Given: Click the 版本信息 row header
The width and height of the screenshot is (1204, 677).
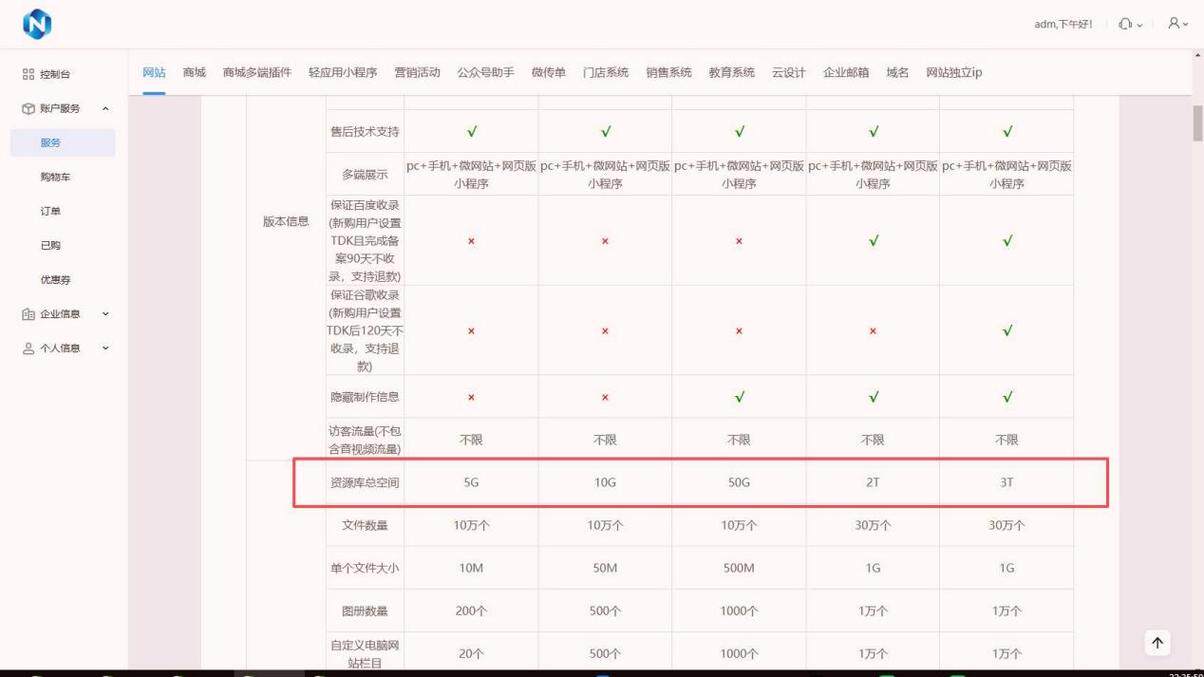Looking at the screenshot, I should click(x=286, y=221).
